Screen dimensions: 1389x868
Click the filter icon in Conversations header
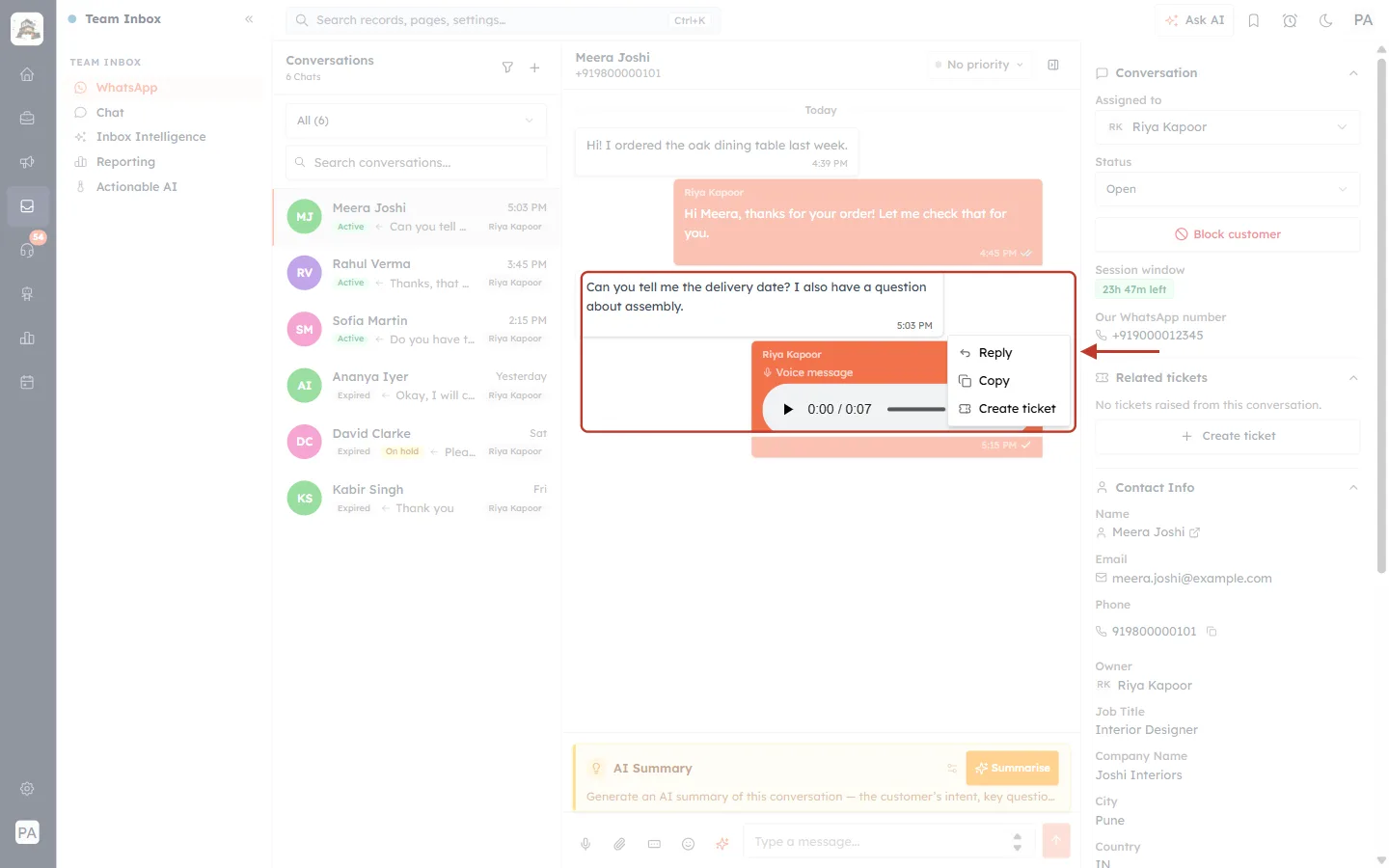tap(507, 68)
